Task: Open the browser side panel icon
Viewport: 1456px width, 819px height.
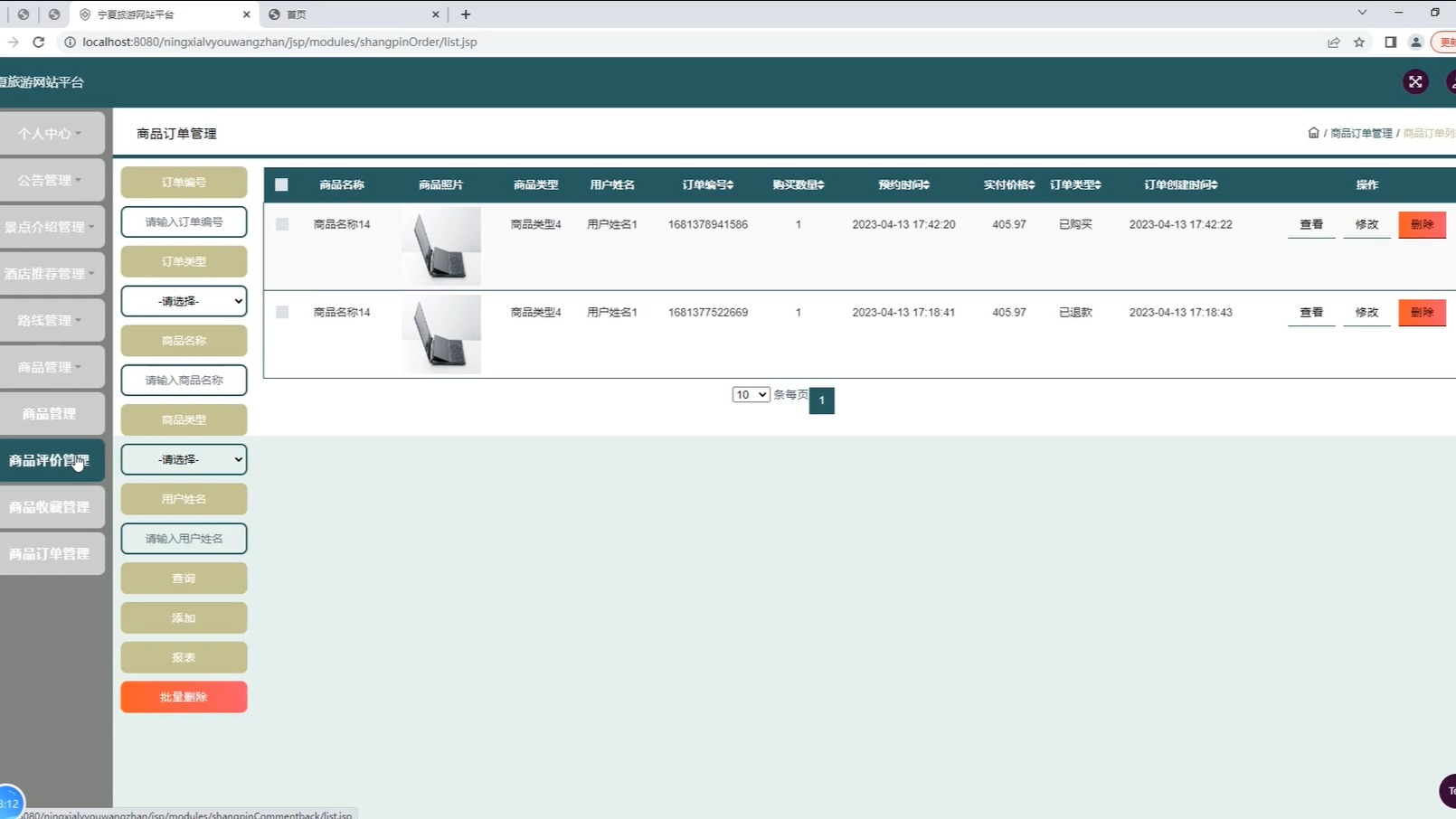Action: (x=1390, y=42)
